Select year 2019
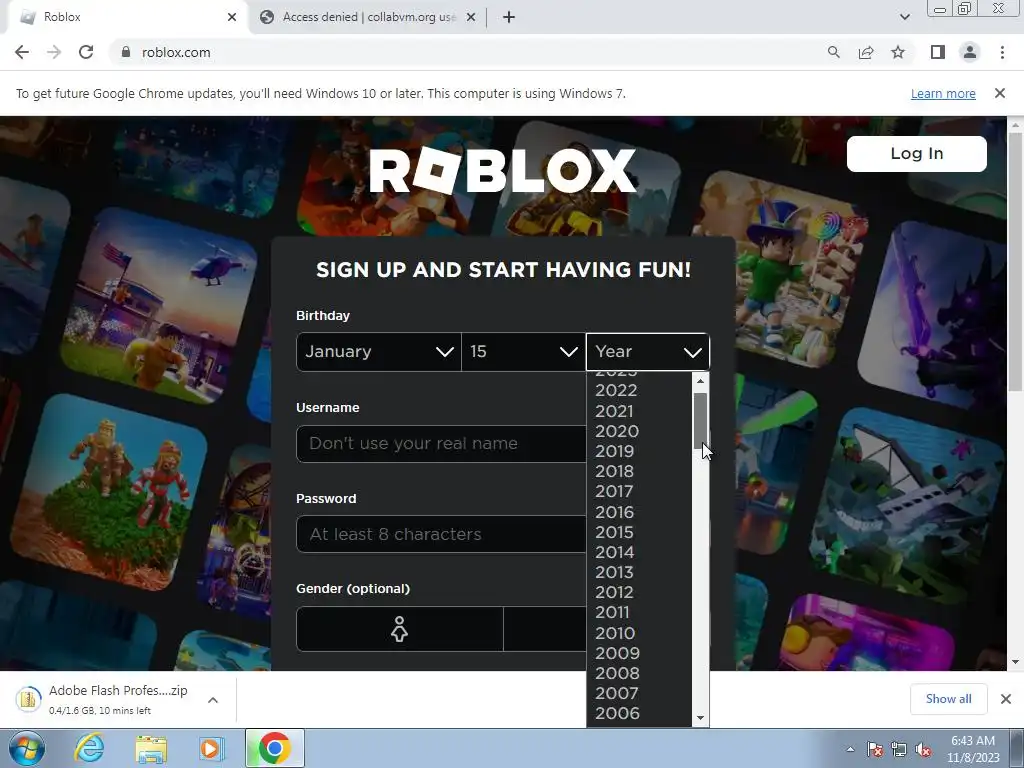The height and width of the screenshot is (768, 1024). pos(615,451)
